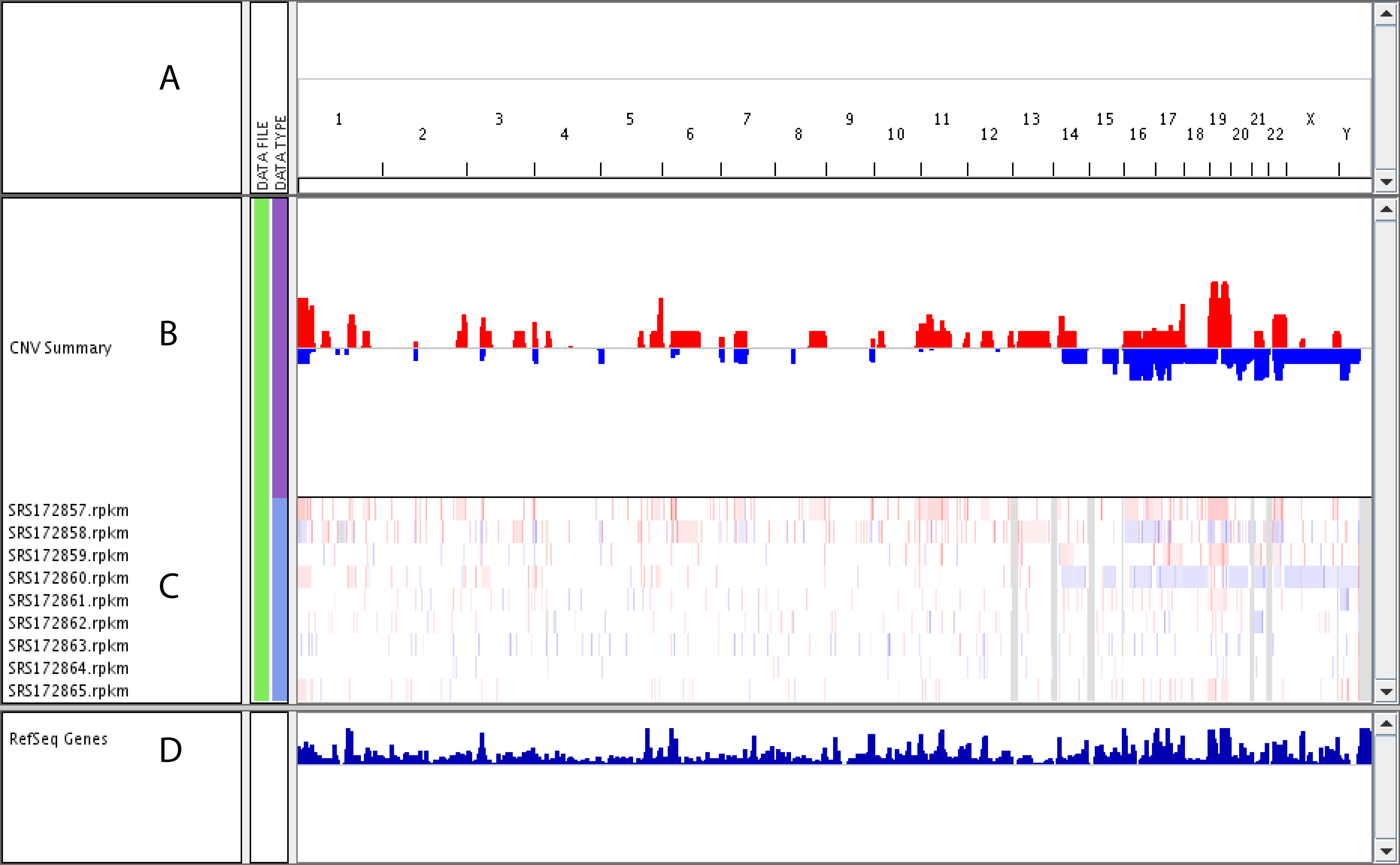1400x865 pixels.
Task: Click the blue DATA TYPE bar beside the rpkm tracks
Action: 280,599
